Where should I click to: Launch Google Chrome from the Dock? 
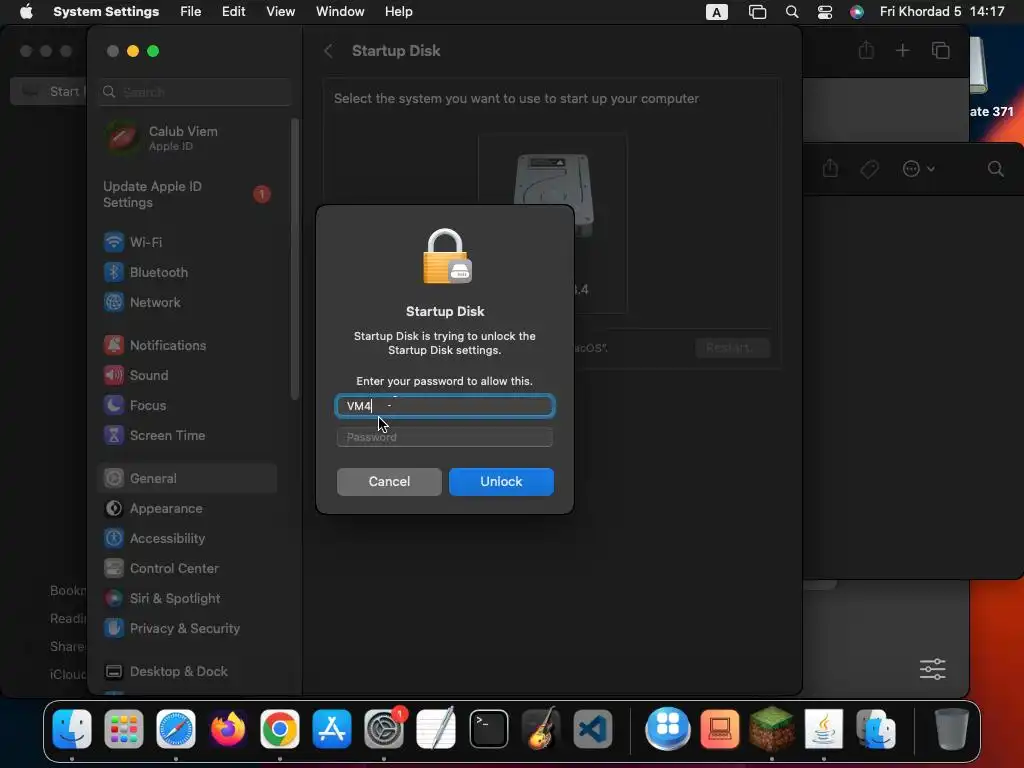(x=280, y=728)
